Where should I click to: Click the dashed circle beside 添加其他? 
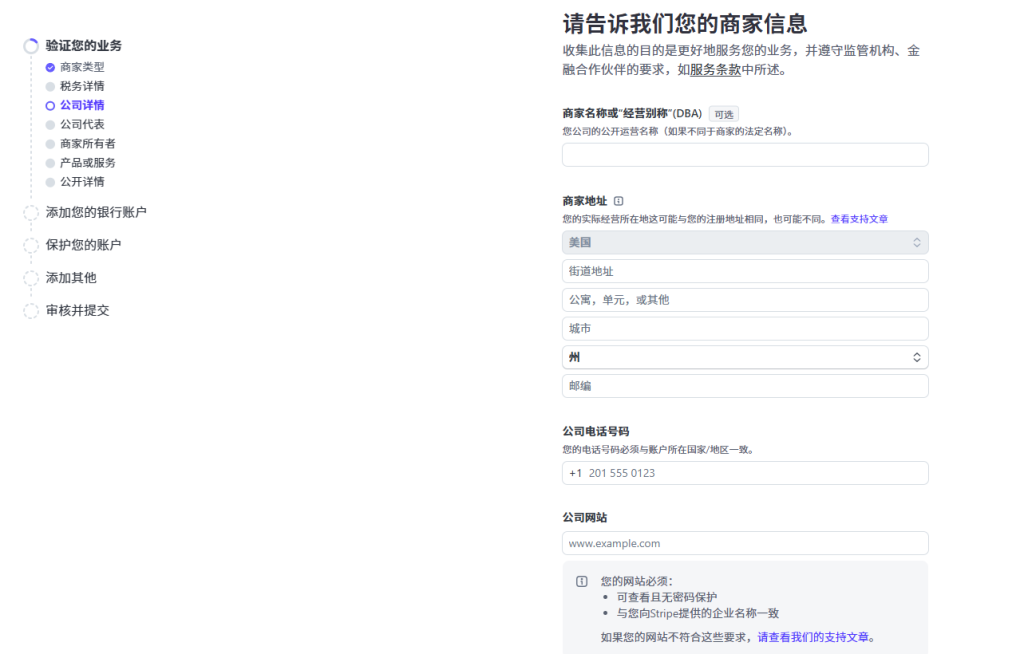click(31, 278)
